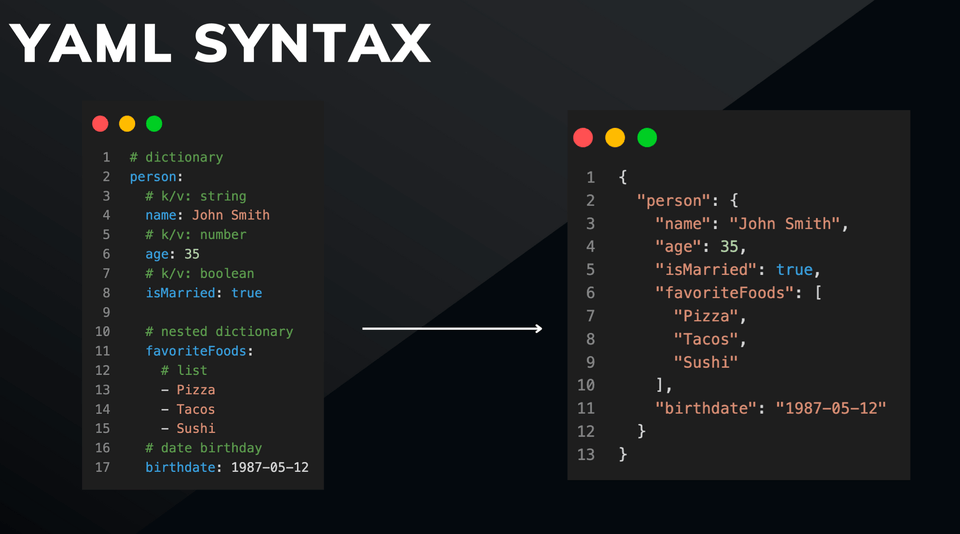This screenshot has width=960, height=534.
Task: Click the 'person:' key in YAML window
Action: pos(156,177)
